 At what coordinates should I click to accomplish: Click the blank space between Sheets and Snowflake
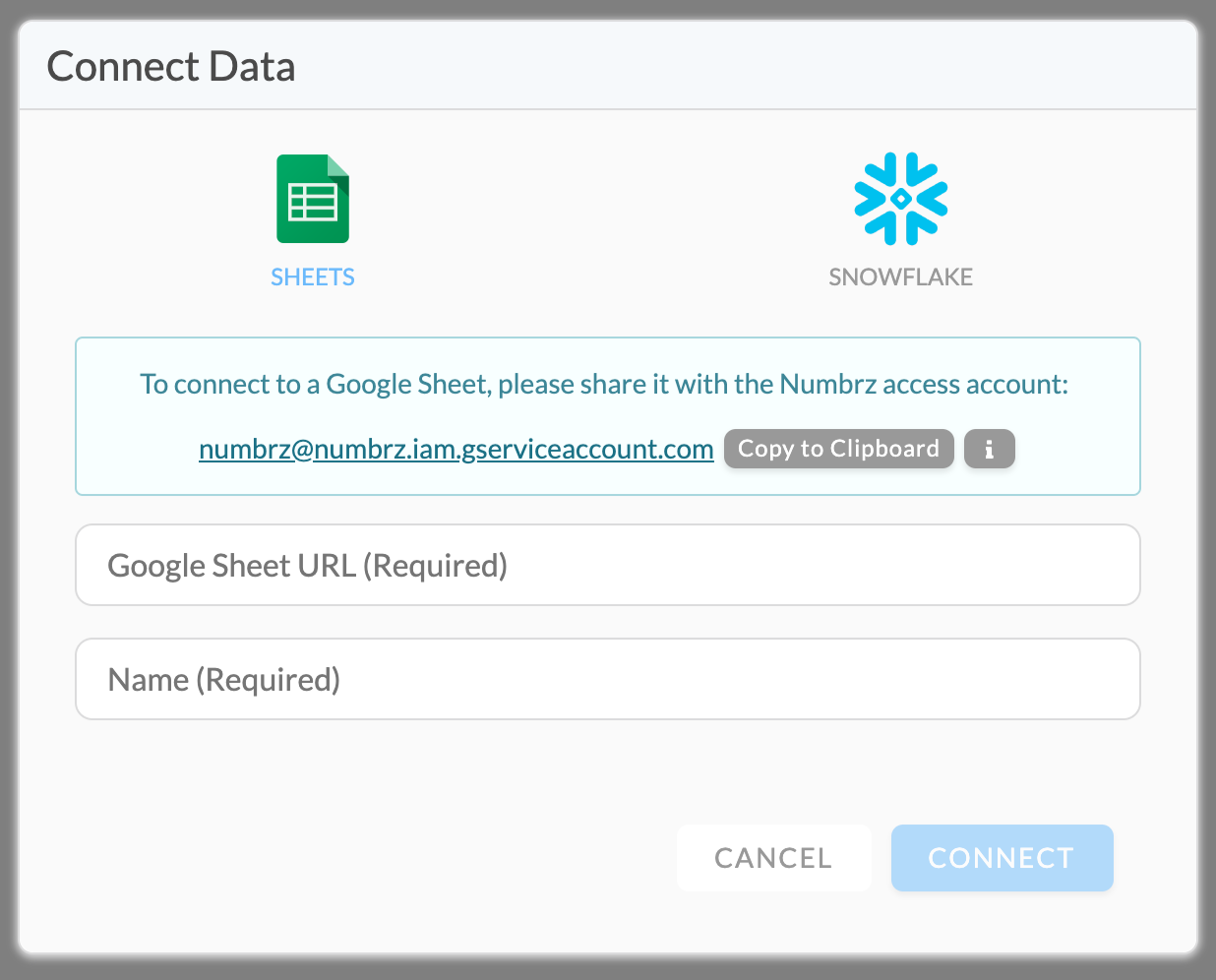click(x=607, y=216)
